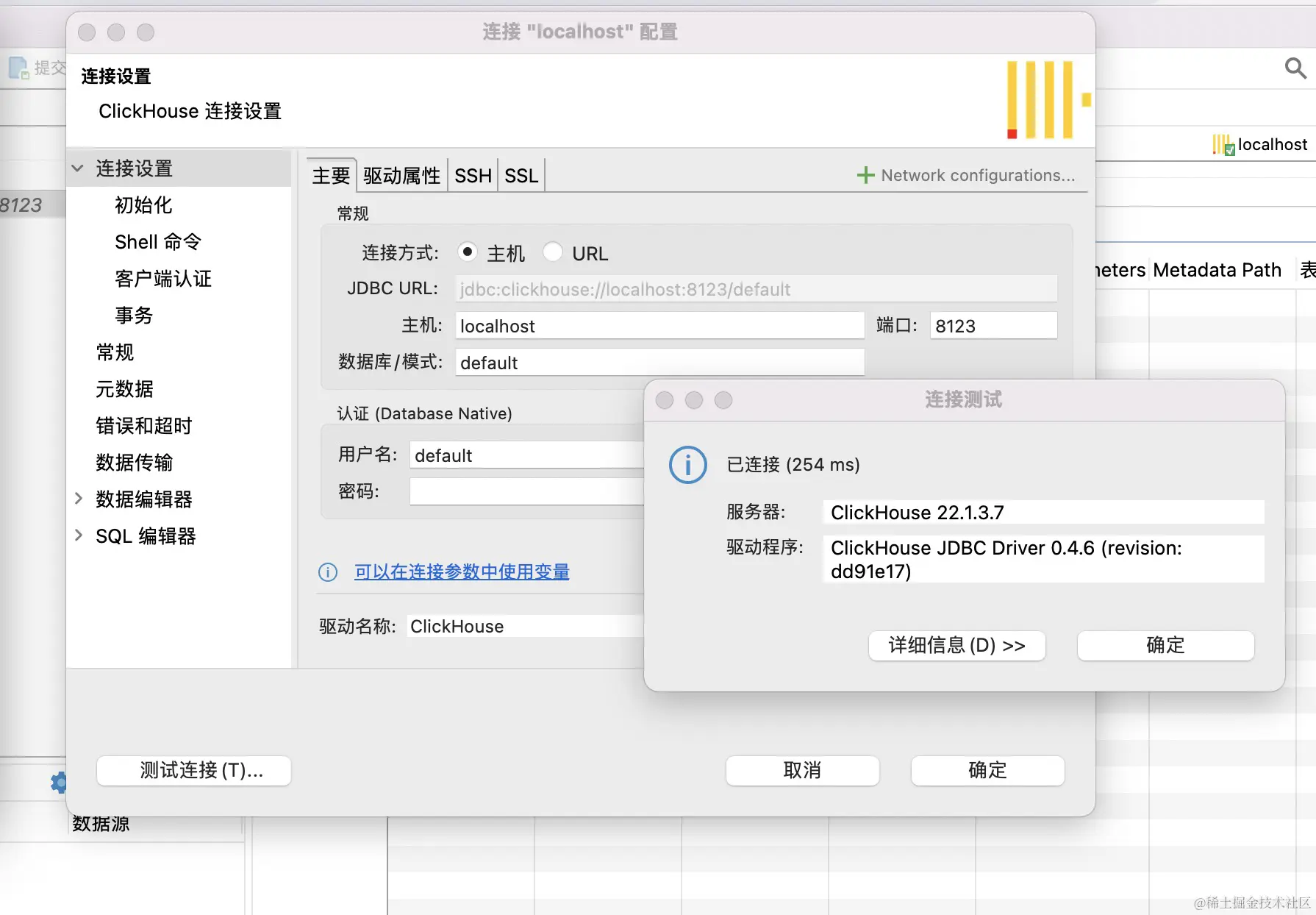Select 数据传输 in the settings tree
1316x915 pixels.
(134, 463)
